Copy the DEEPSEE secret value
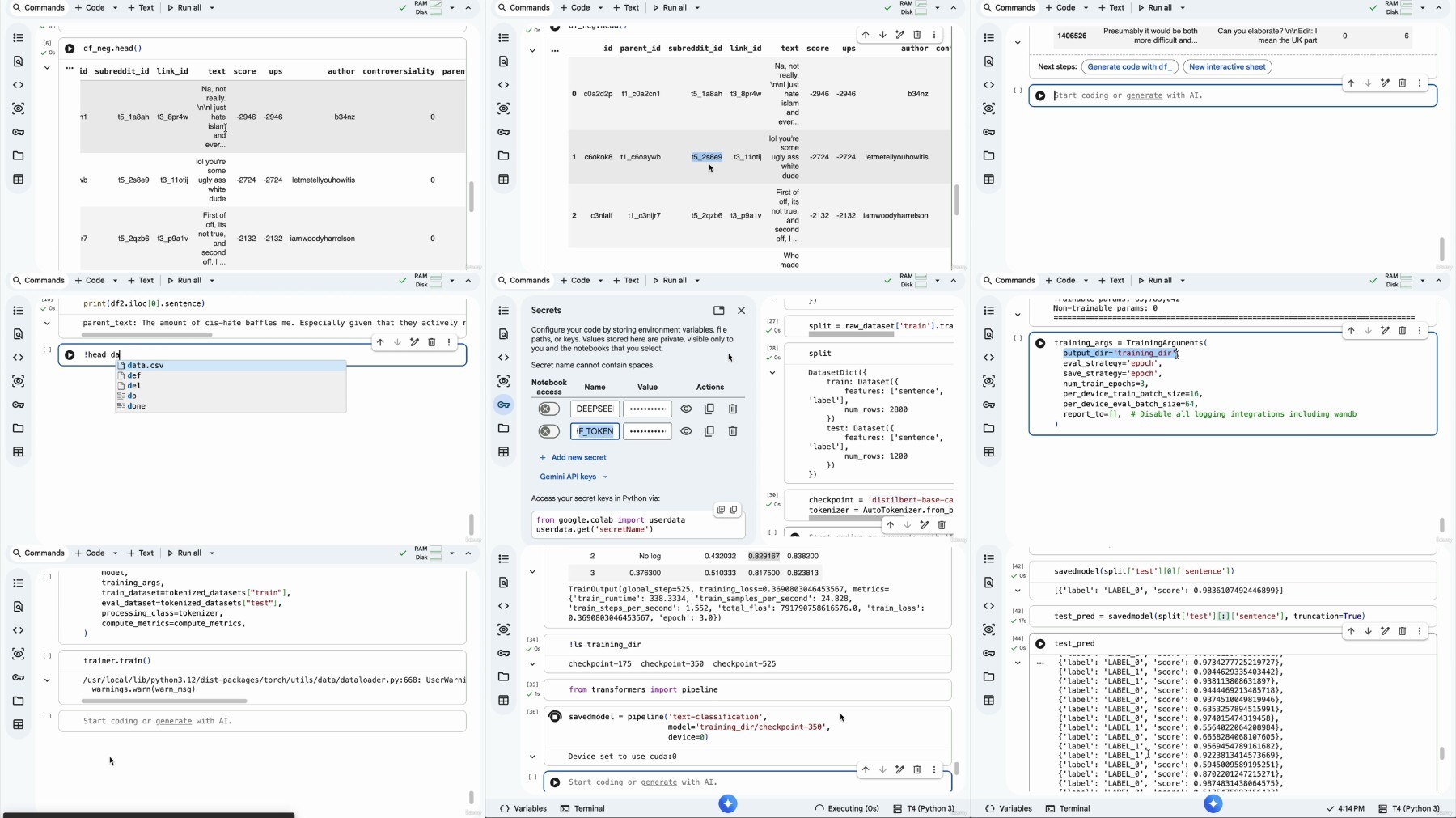This screenshot has height=818, width=1456. click(x=709, y=409)
